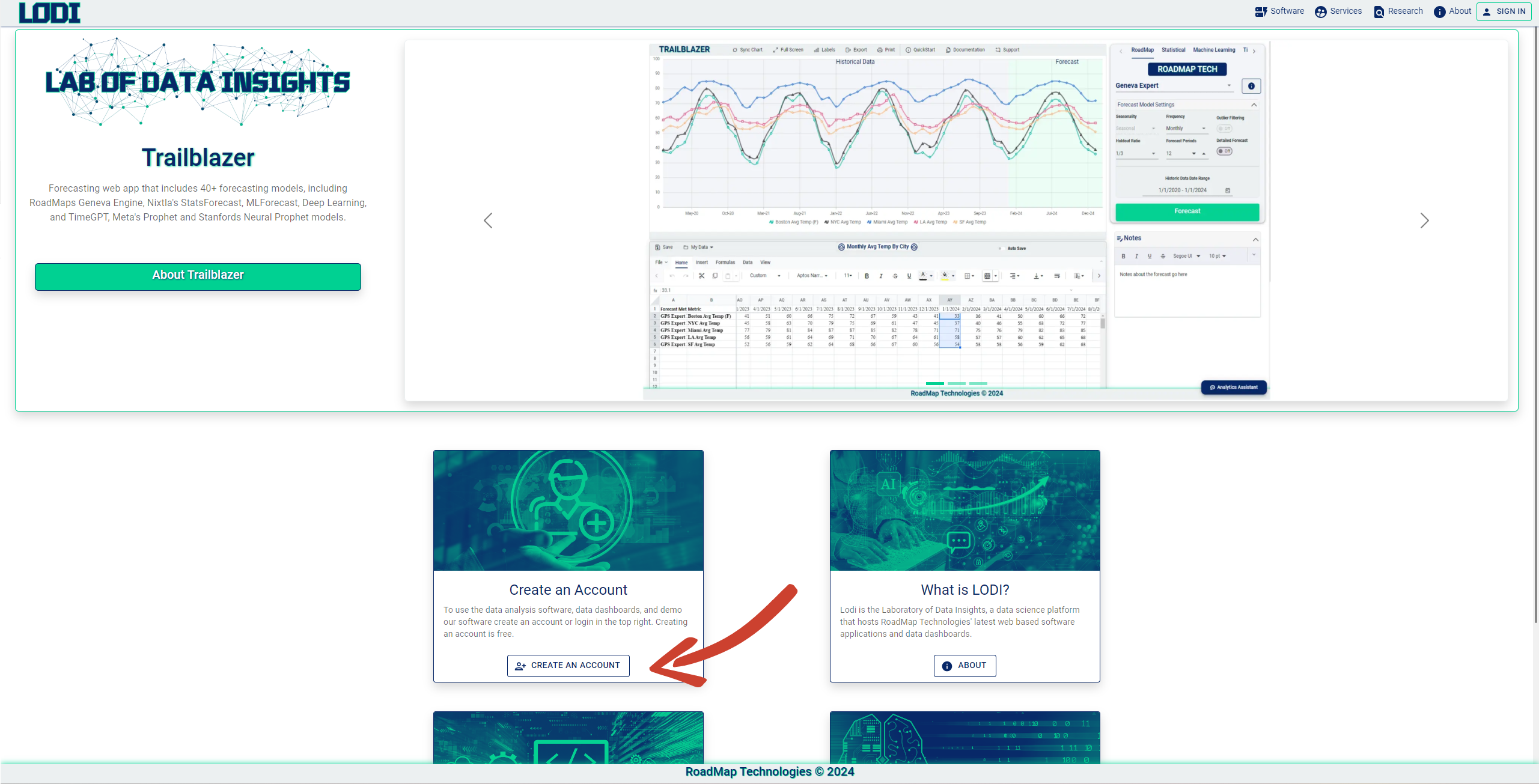The image size is (1539, 784).
Task: Toggle the Outlier Filtering switch
Action: click(x=1225, y=129)
